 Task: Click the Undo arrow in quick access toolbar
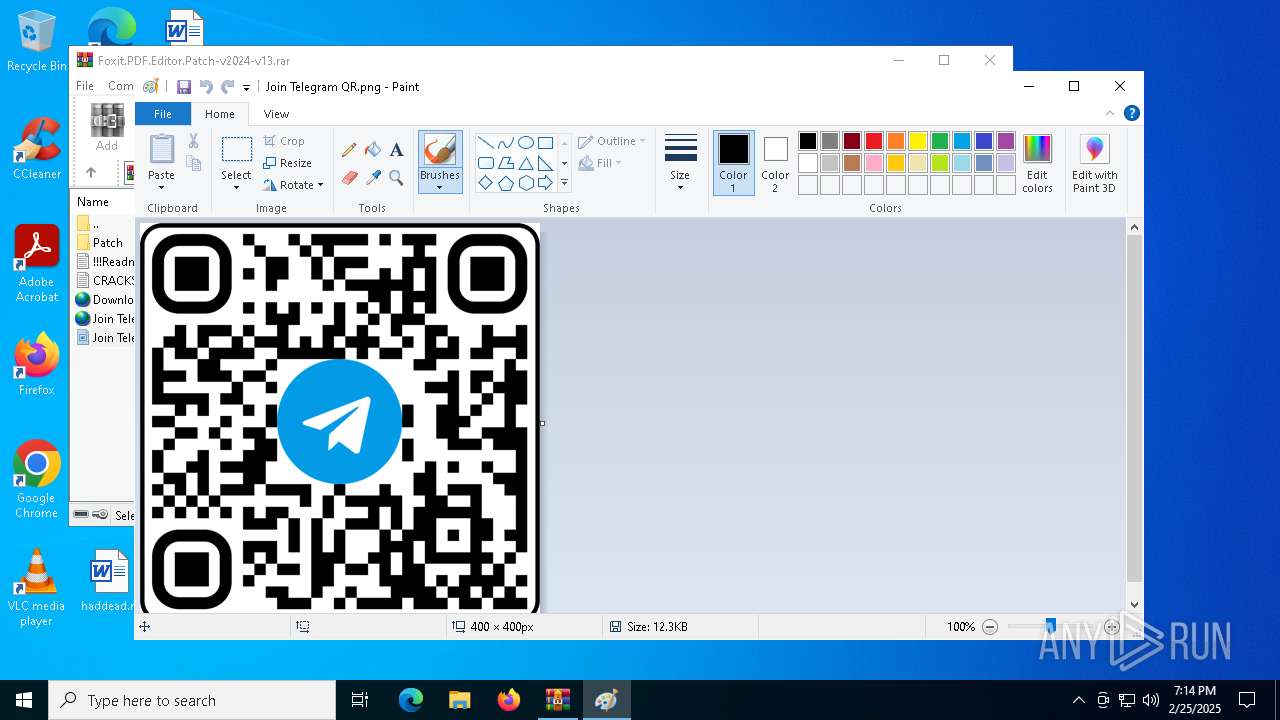pyautogui.click(x=206, y=87)
